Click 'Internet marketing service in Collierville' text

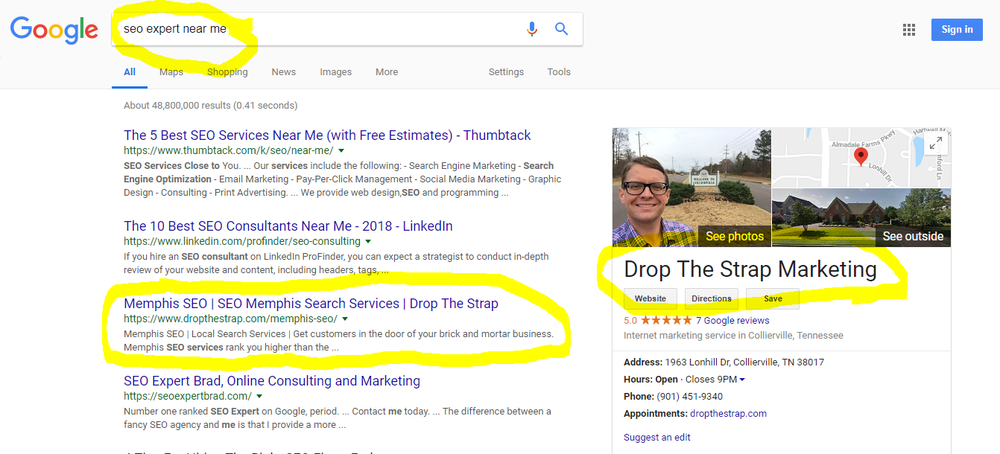tap(733, 335)
